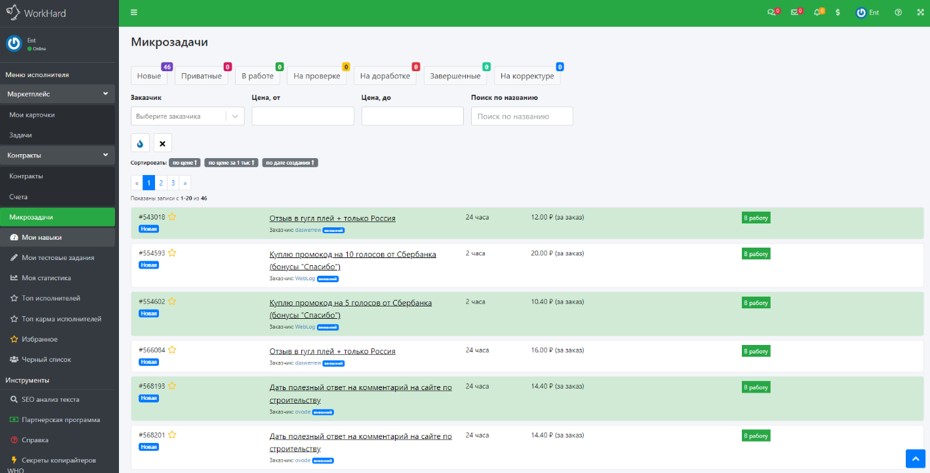The height and width of the screenshot is (473, 930).
Task: Open Справка in sidebar
Action: click(x=58, y=440)
